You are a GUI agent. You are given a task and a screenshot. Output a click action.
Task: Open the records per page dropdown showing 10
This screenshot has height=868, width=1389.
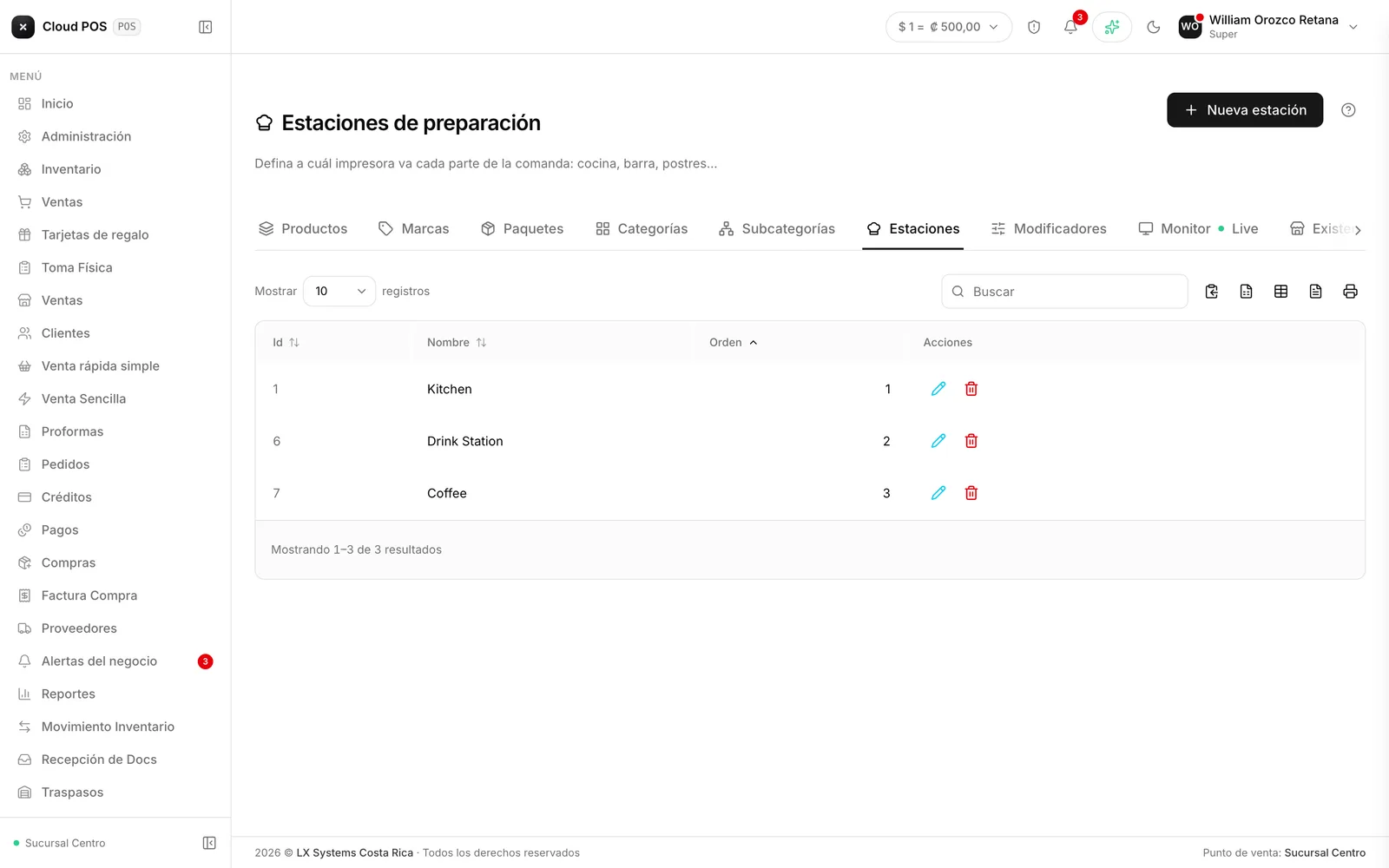tap(339, 292)
